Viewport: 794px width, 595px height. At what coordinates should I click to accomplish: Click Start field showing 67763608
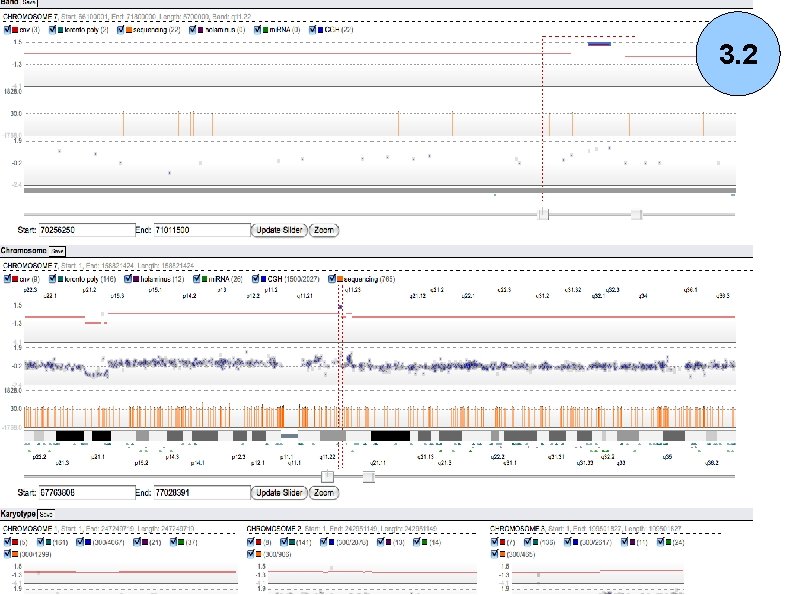87,493
